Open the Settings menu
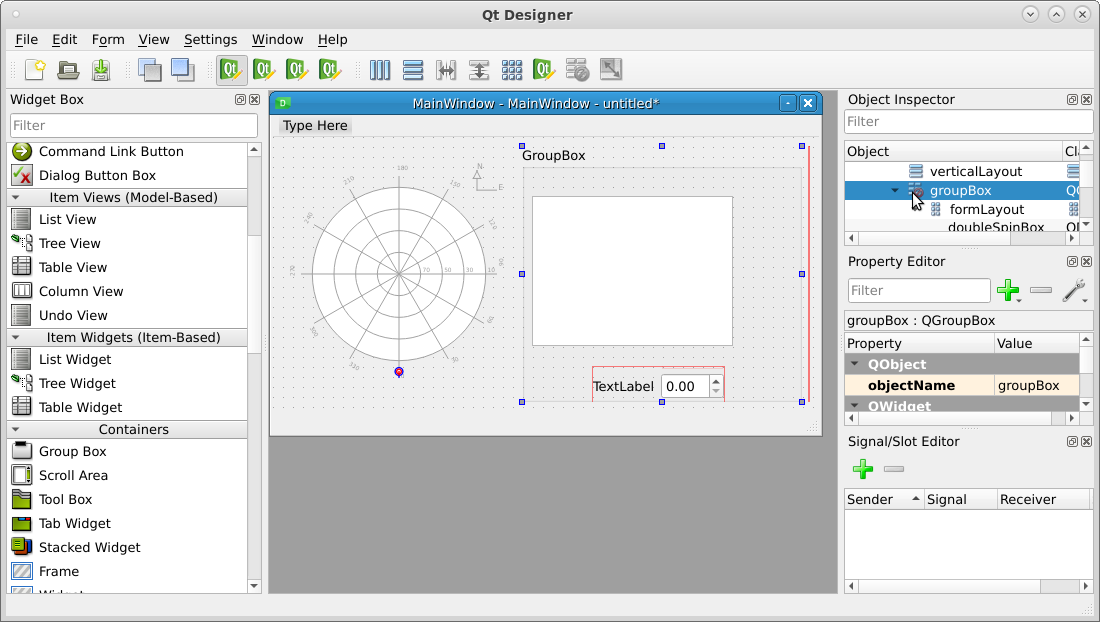1100x622 pixels. tap(210, 40)
